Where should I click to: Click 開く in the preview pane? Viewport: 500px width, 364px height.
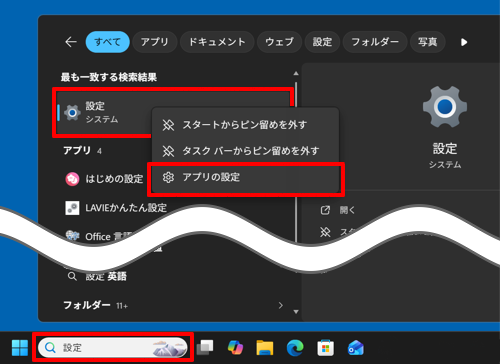pos(347,210)
